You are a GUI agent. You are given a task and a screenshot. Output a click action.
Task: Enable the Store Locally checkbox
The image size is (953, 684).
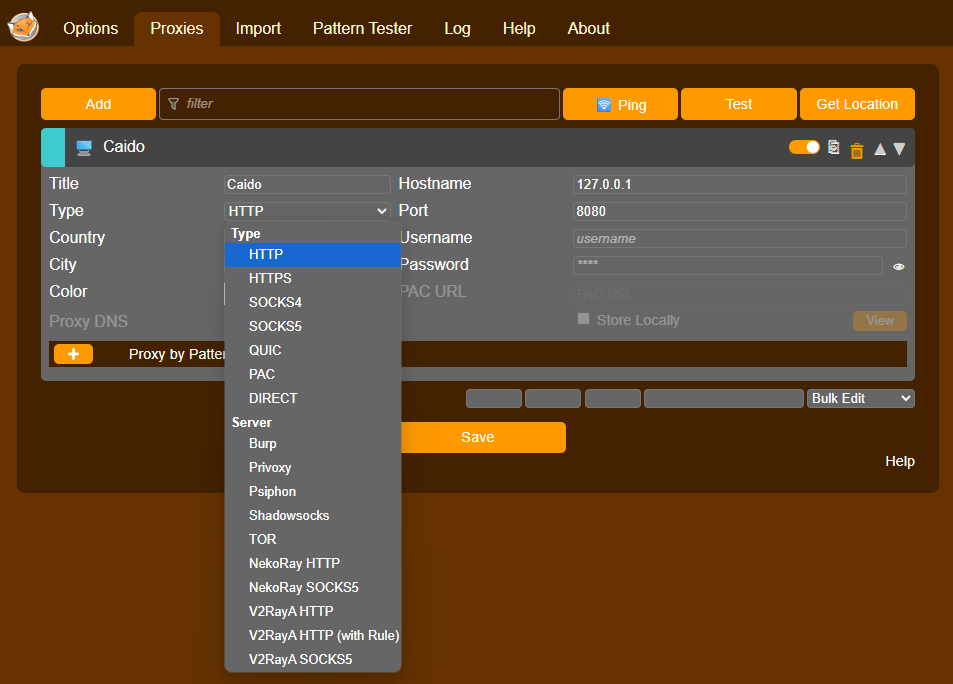[x=581, y=319]
